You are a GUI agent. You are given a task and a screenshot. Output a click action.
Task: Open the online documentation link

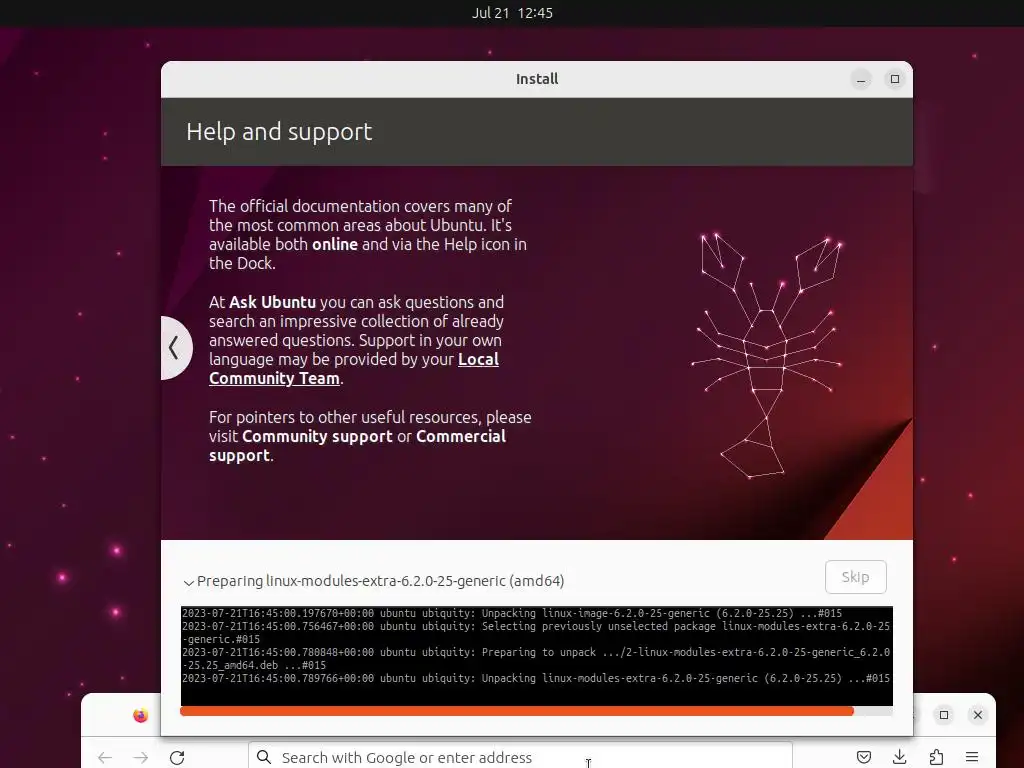click(335, 244)
